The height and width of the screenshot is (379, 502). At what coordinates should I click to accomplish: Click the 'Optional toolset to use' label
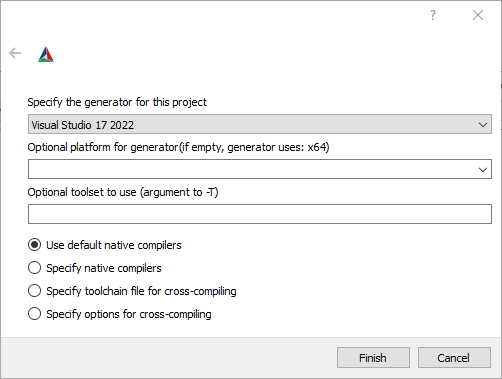[x=123, y=192]
